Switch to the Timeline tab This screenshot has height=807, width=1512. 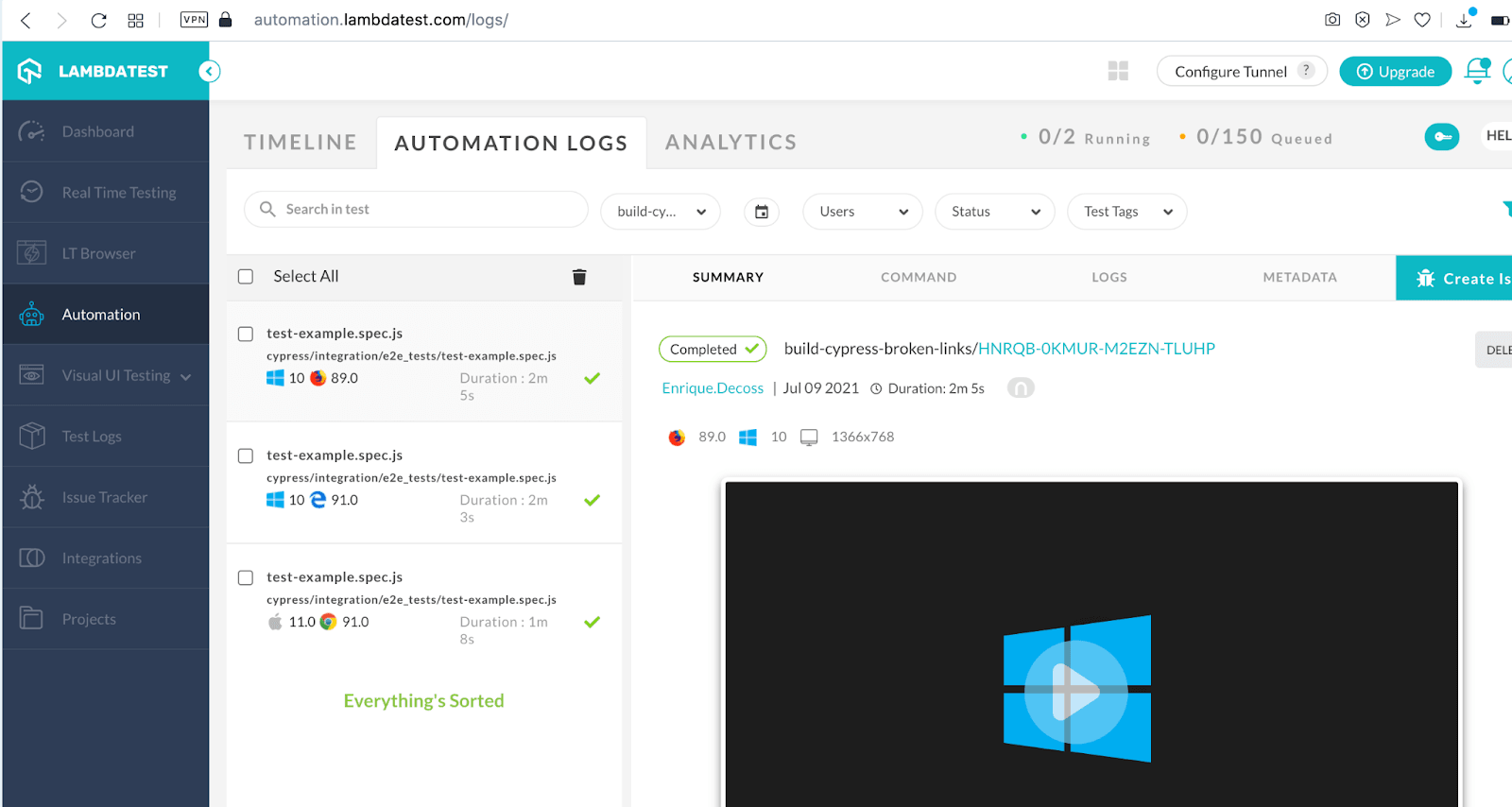click(301, 142)
